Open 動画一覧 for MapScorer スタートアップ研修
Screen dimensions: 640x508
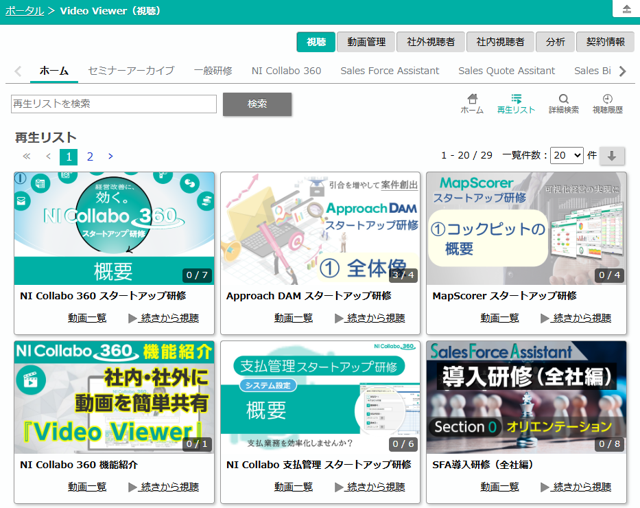click(x=500, y=318)
